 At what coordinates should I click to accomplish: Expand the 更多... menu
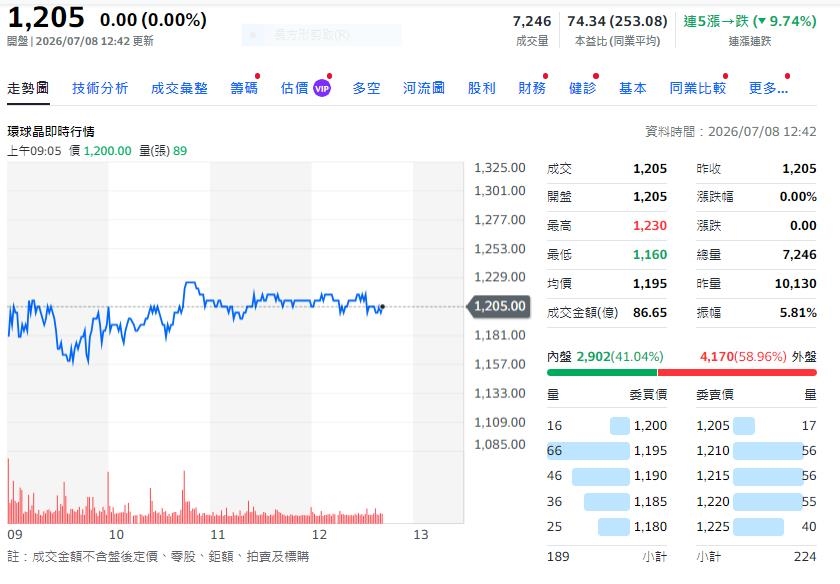tap(768, 88)
